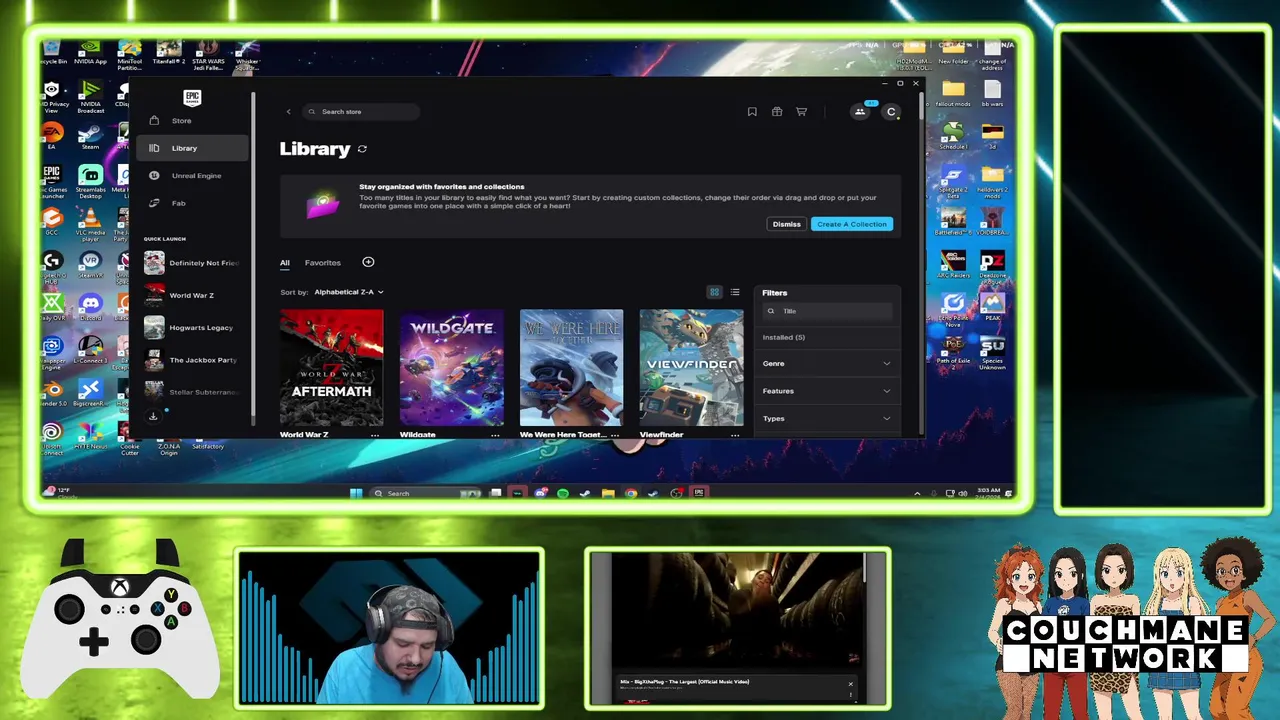Open the gift redeem icon
This screenshot has width=1280, height=720.
coord(777,112)
